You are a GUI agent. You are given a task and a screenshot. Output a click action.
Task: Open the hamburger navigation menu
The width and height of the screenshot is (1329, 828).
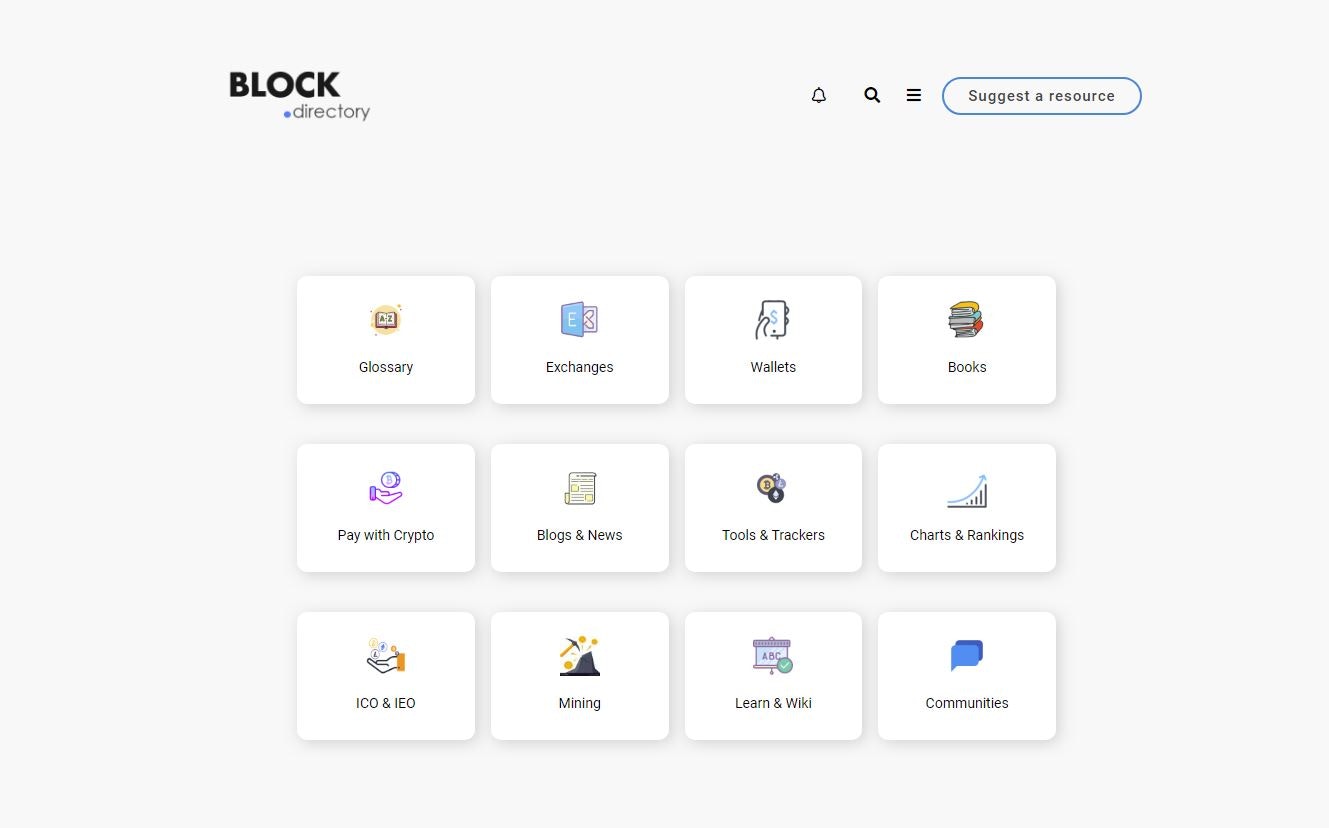[913, 95]
